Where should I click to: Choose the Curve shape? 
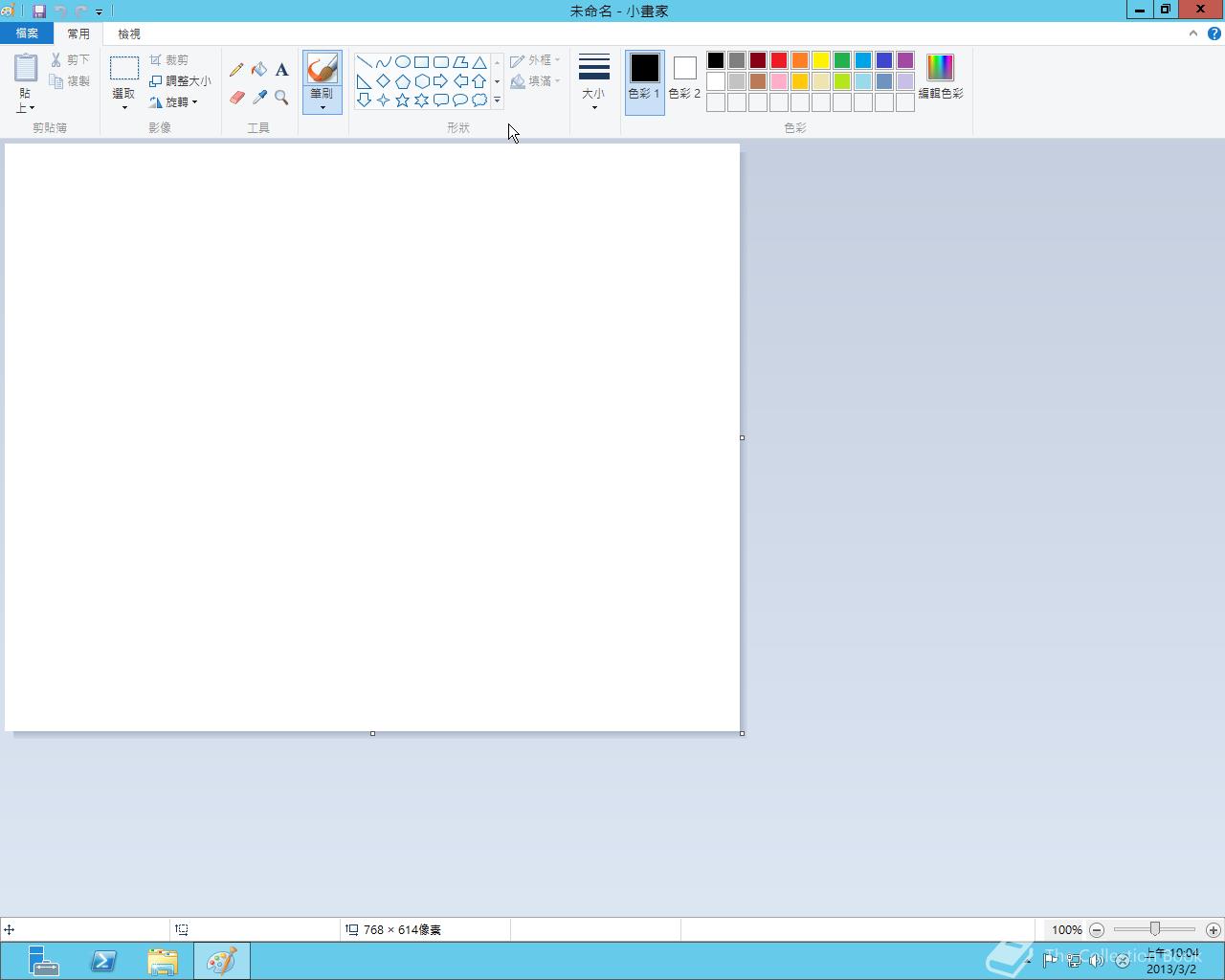383,62
